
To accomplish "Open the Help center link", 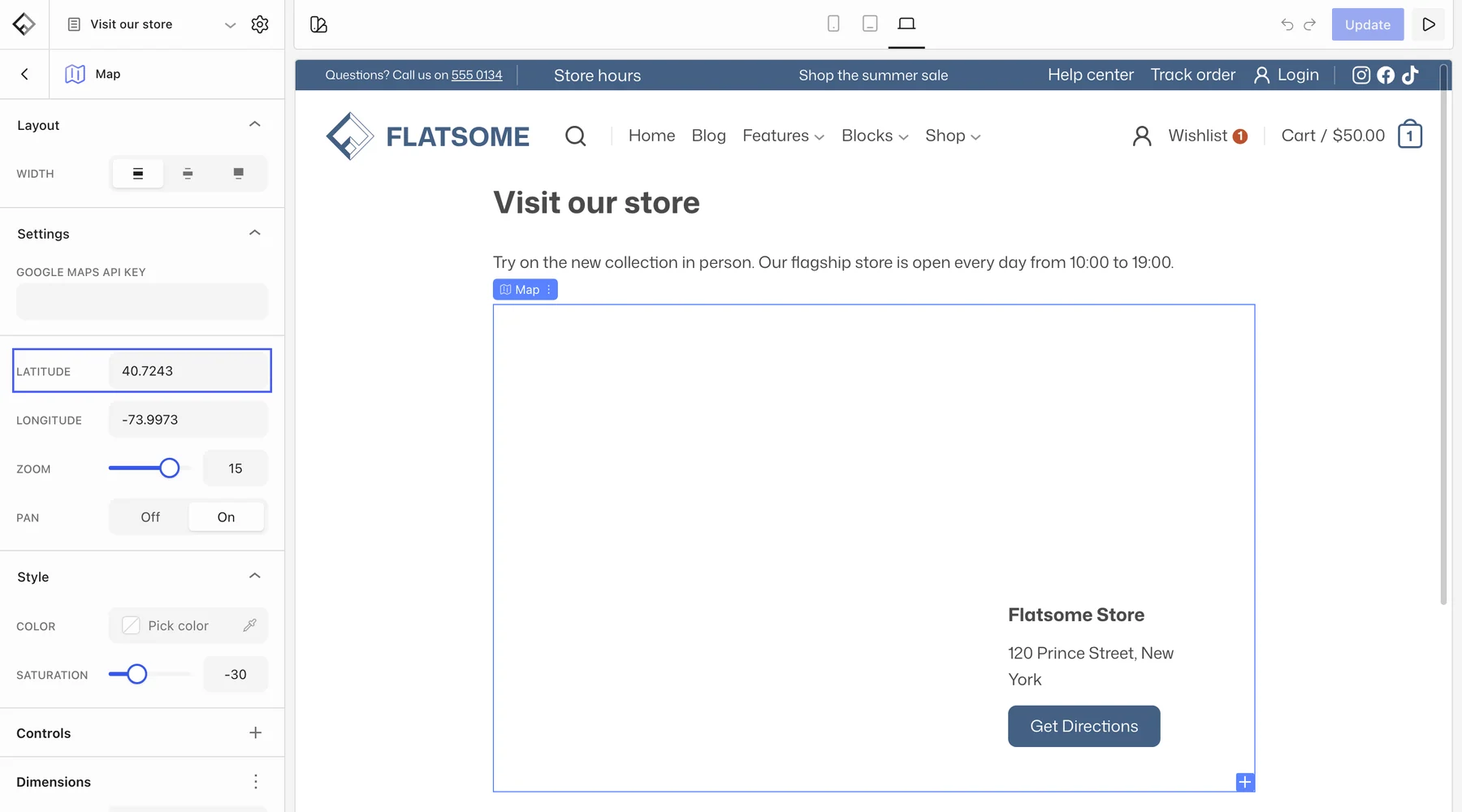I will click(1090, 75).
